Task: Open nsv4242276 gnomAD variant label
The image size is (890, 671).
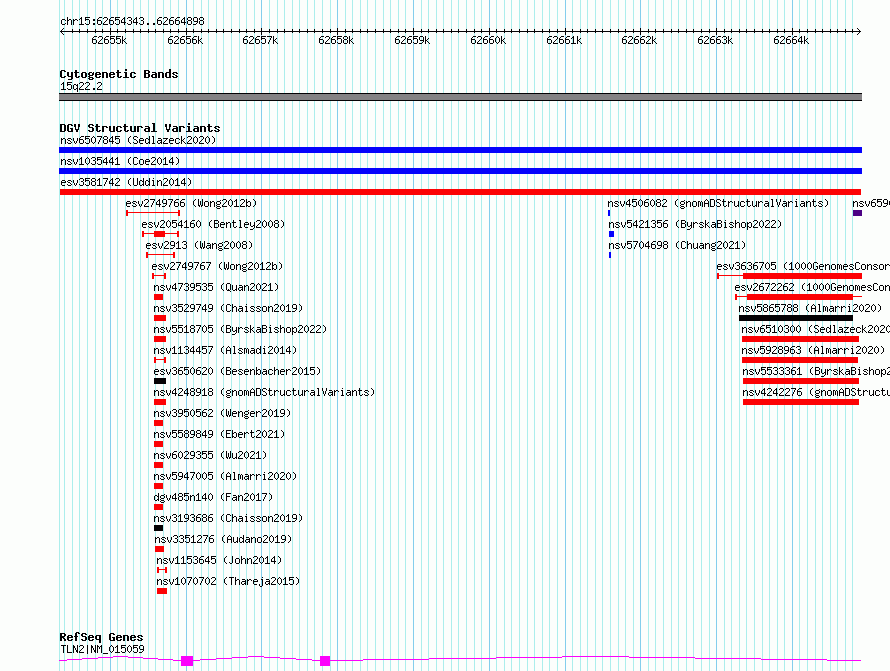Action: click(816, 392)
